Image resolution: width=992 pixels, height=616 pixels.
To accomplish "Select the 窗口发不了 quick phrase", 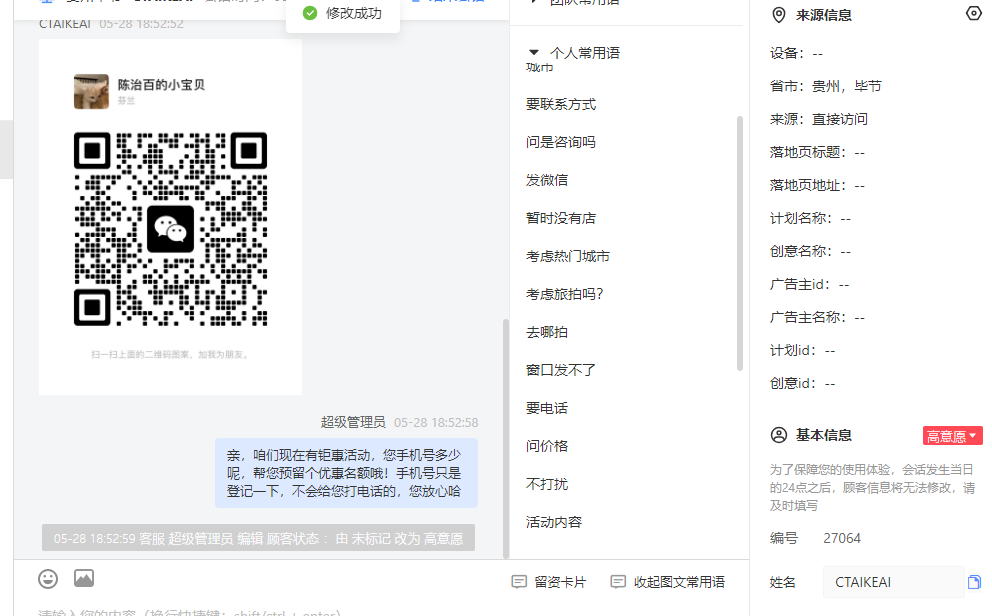I will pyautogui.click(x=561, y=370).
